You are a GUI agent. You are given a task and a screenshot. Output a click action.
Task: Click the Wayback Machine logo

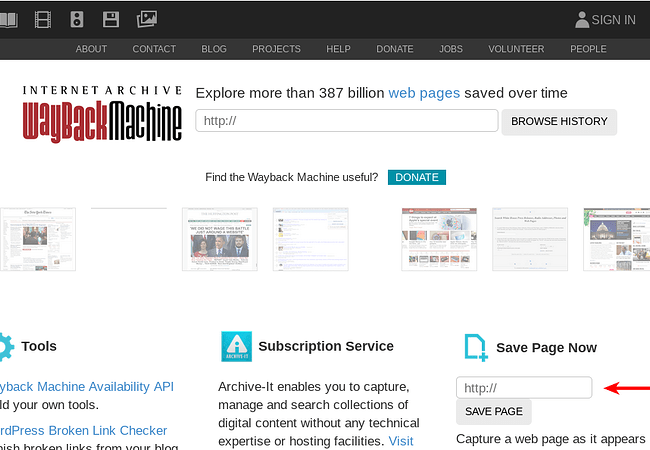click(x=102, y=114)
